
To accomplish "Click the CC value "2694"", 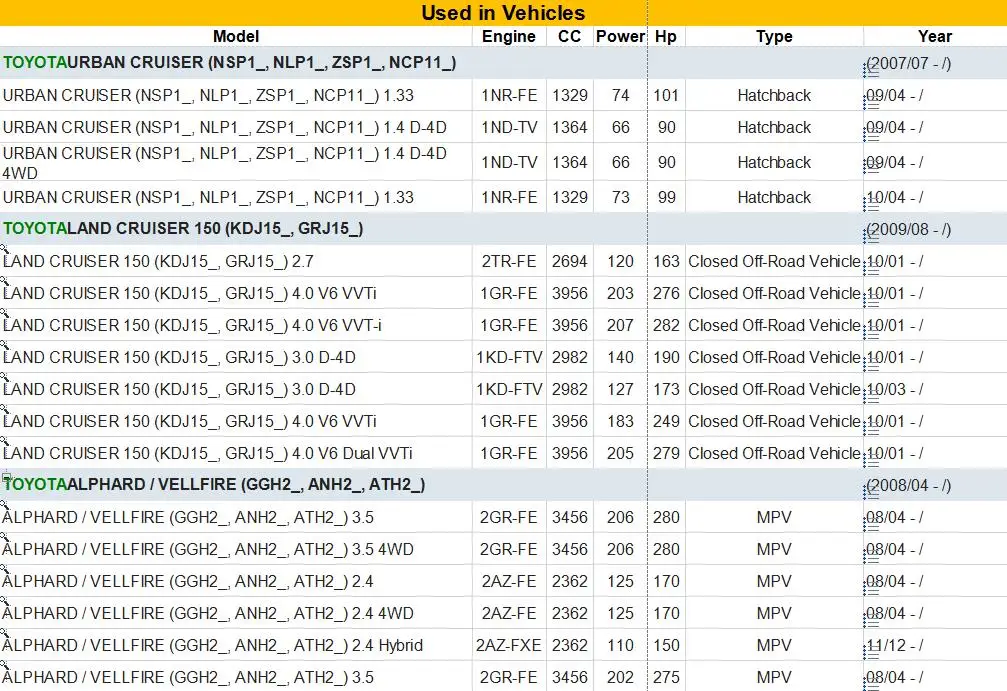I will (x=570, y=261).
